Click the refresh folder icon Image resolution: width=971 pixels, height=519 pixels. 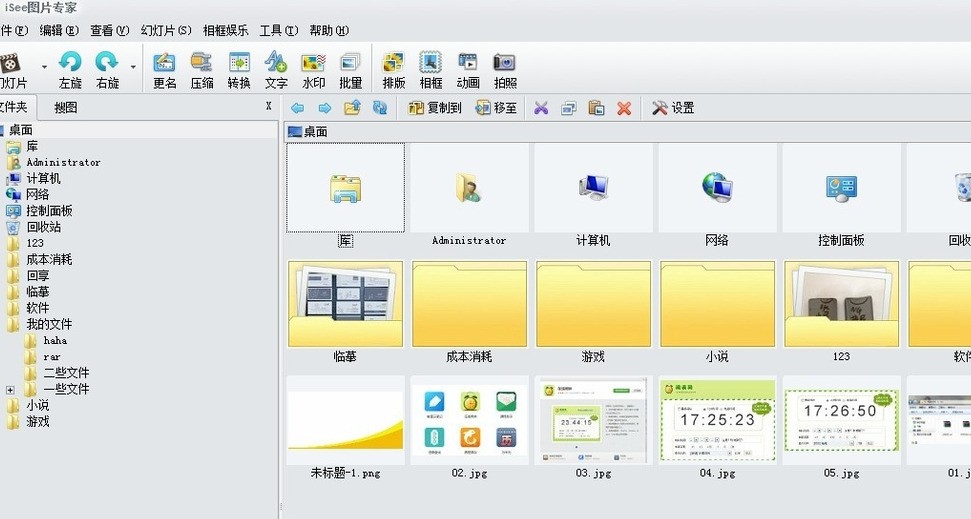380,108
